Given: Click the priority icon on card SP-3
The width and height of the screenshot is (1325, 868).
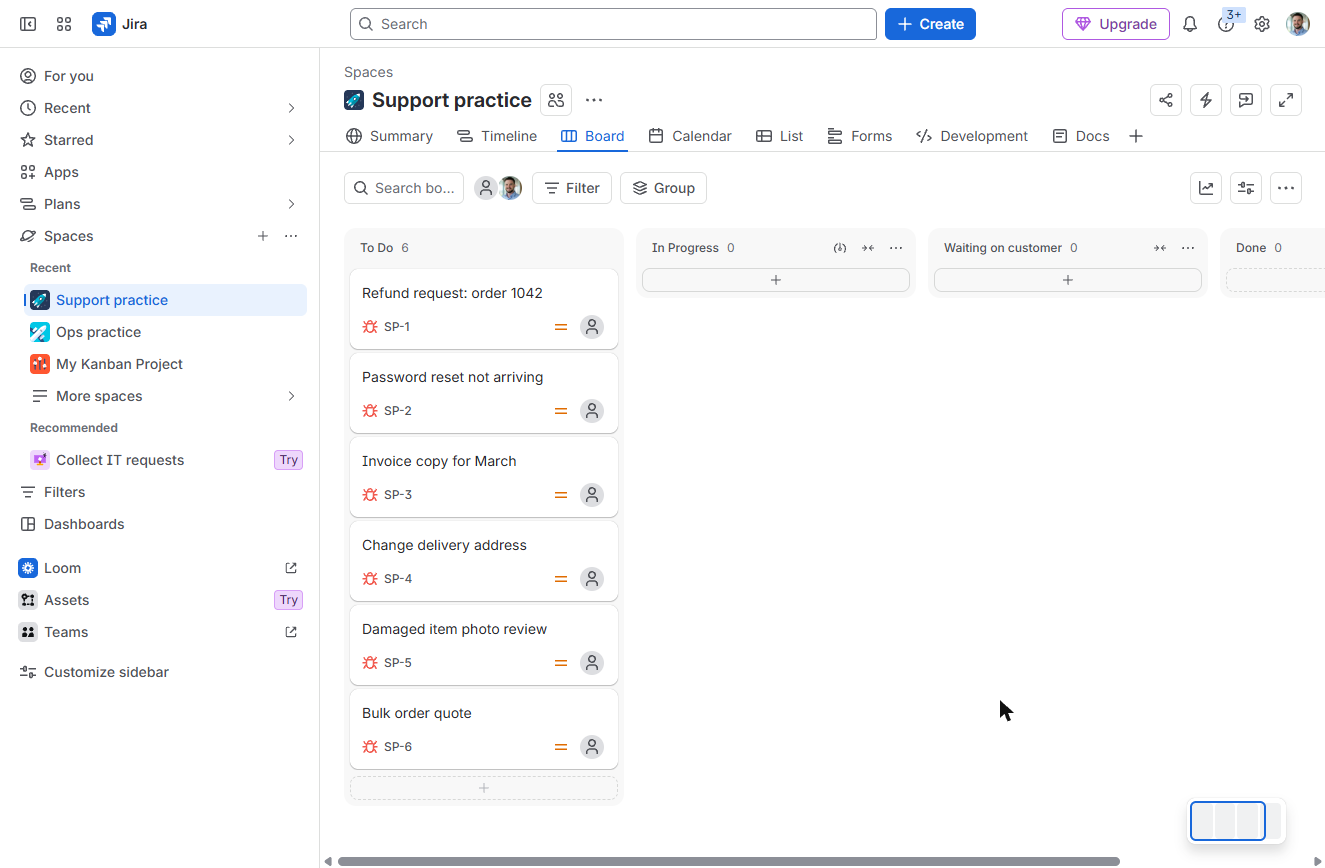Looking at the screenshot, I should coord(561,495).
